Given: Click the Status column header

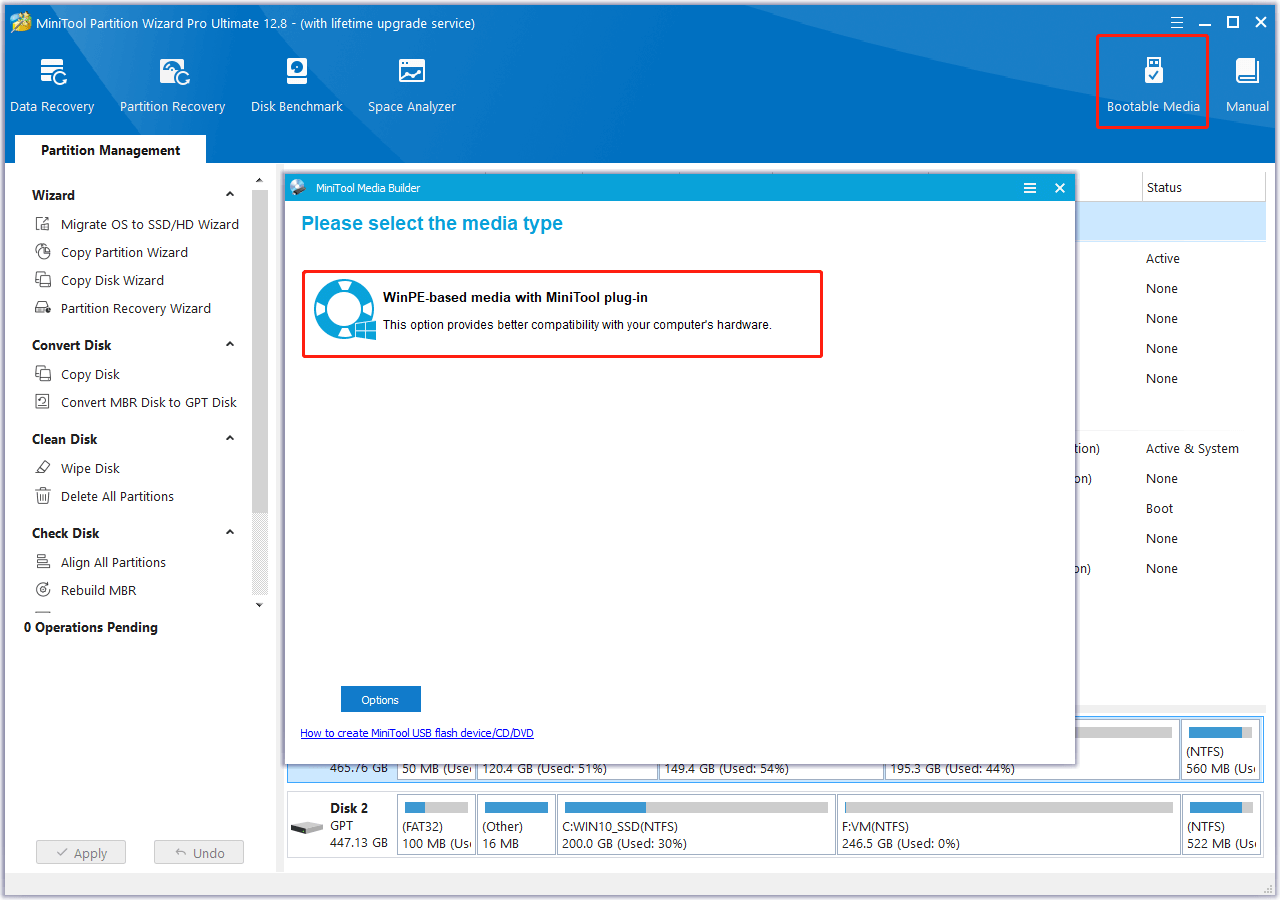Looking at the screenshot, I should 1204,187.
